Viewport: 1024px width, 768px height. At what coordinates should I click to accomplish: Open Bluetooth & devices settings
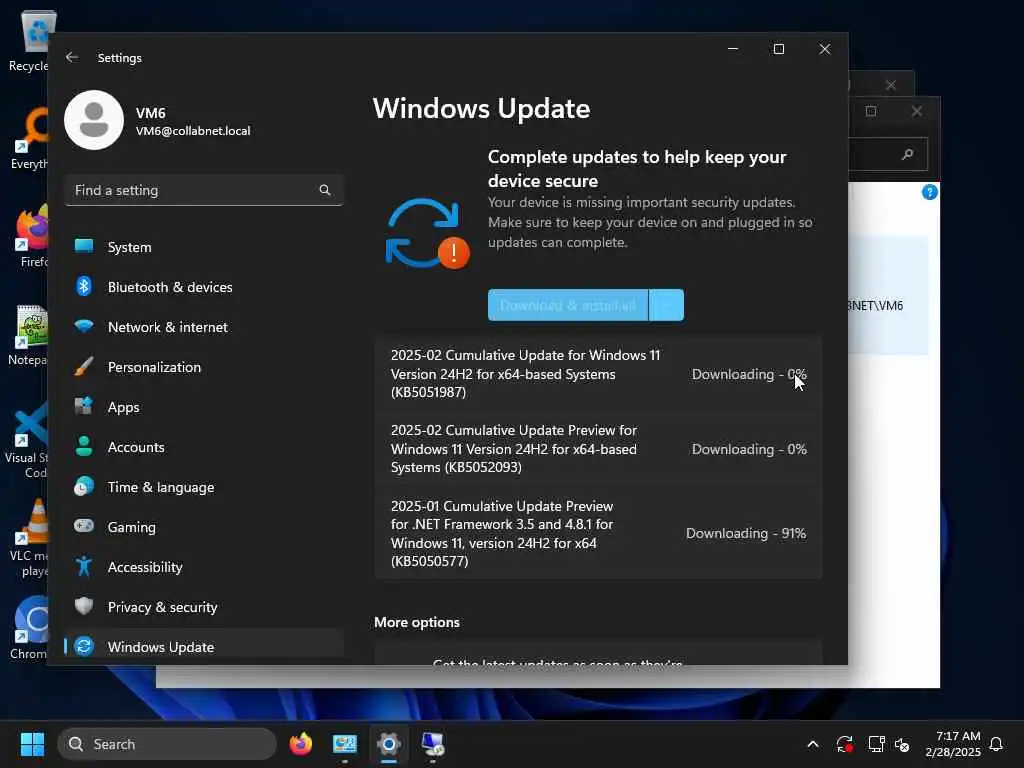point(204,287)
